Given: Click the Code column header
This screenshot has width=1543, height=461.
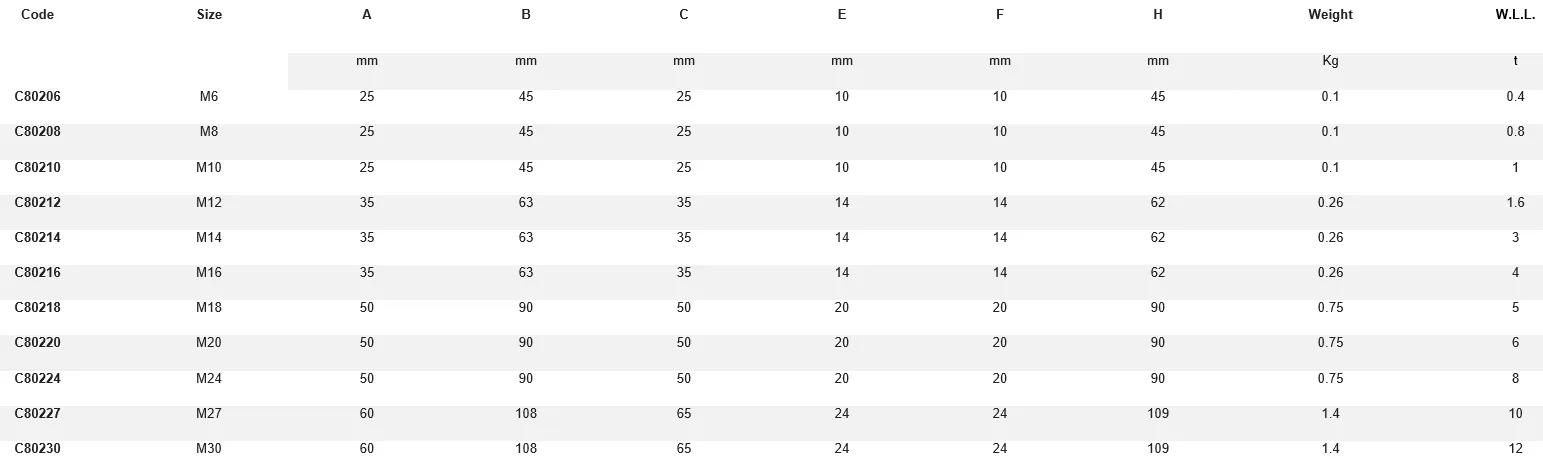Looking at the screenshot, I should tap(37, 15).
